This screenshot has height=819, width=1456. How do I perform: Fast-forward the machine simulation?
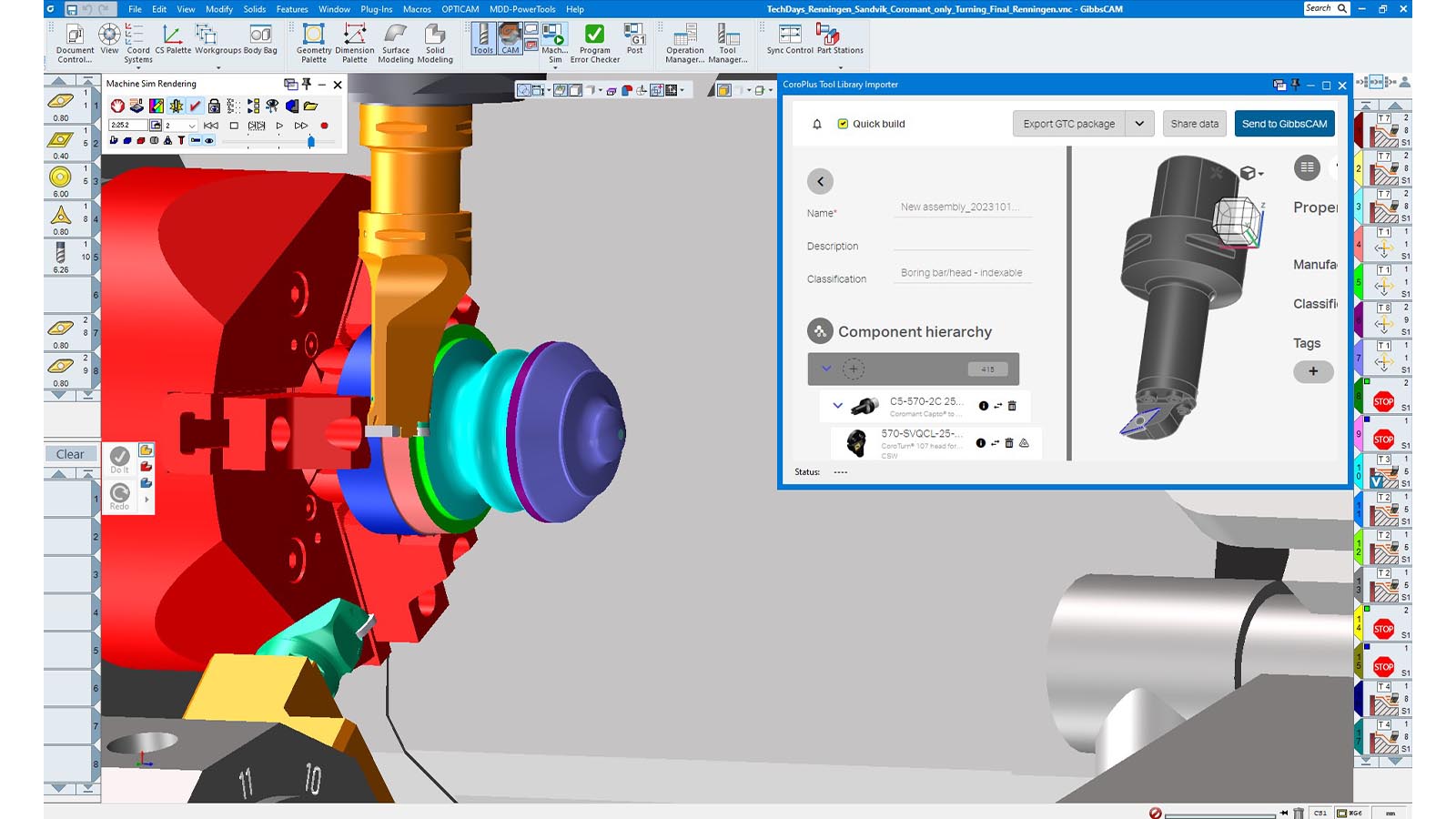[301, 126]
